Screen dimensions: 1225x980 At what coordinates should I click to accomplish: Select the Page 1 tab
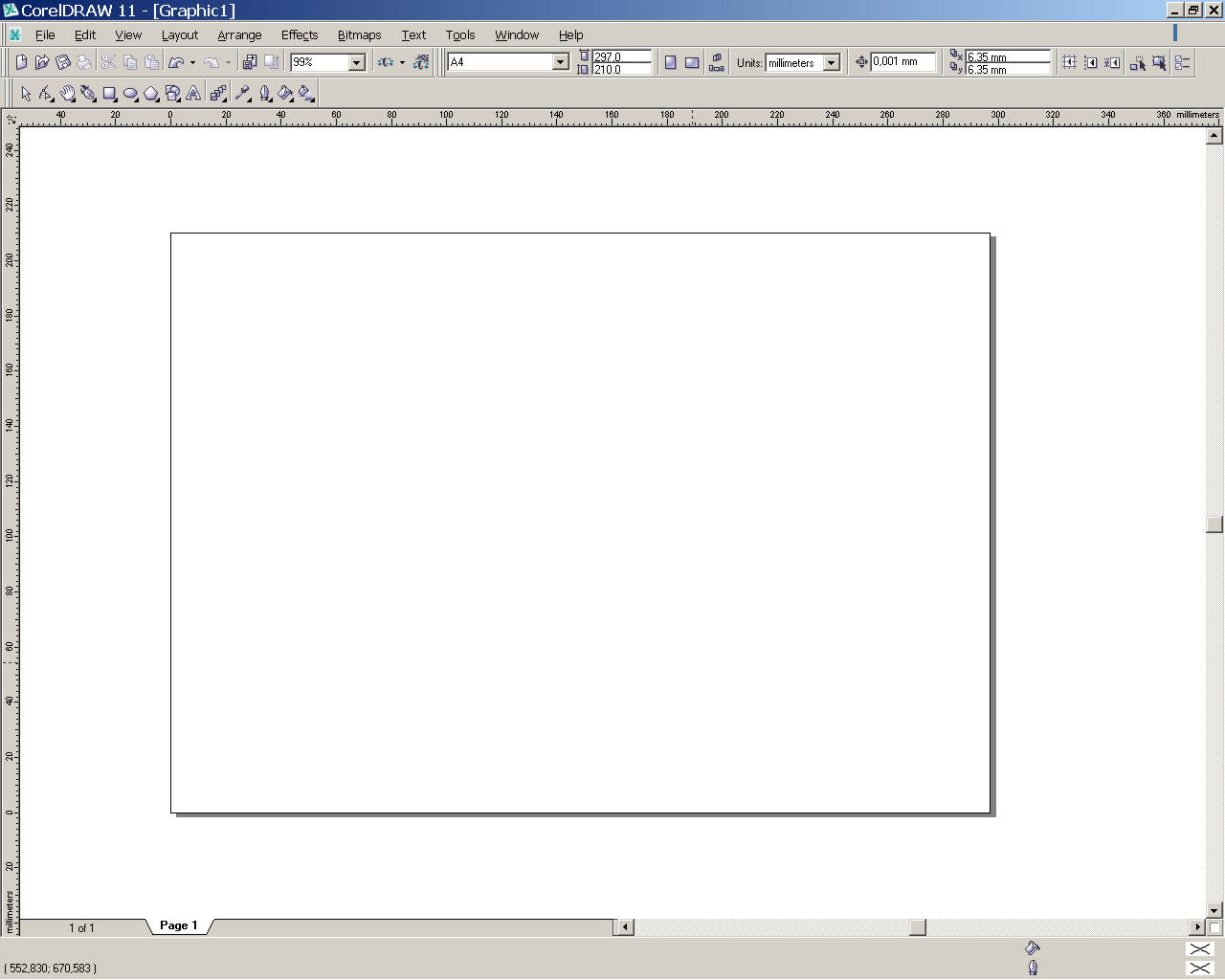click(179, 925)
